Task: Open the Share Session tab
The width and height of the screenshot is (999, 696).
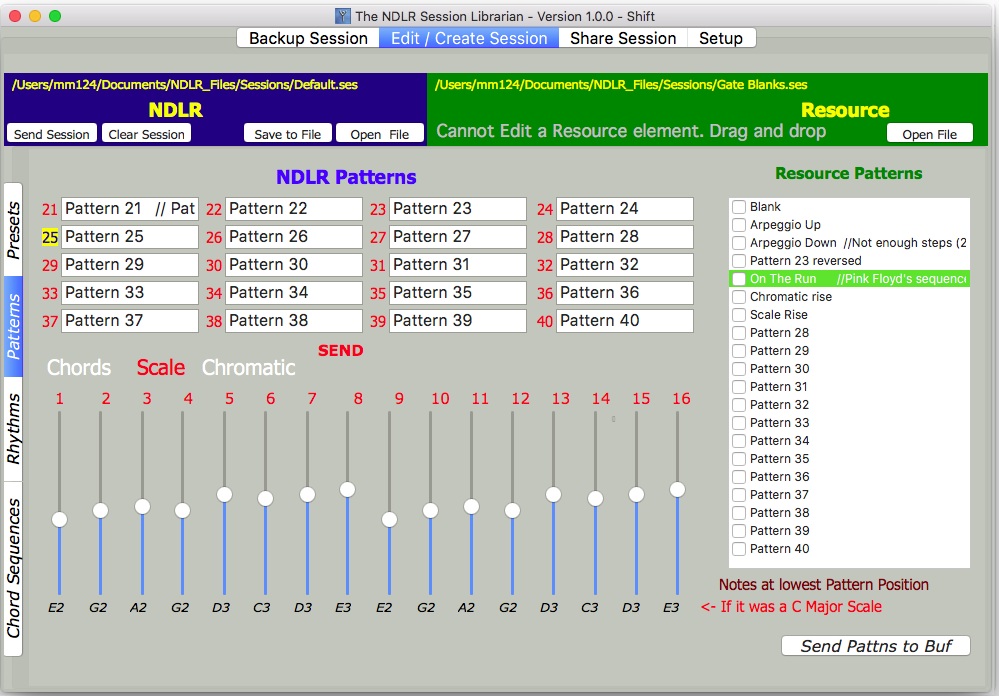Action: tap(623, 38)
